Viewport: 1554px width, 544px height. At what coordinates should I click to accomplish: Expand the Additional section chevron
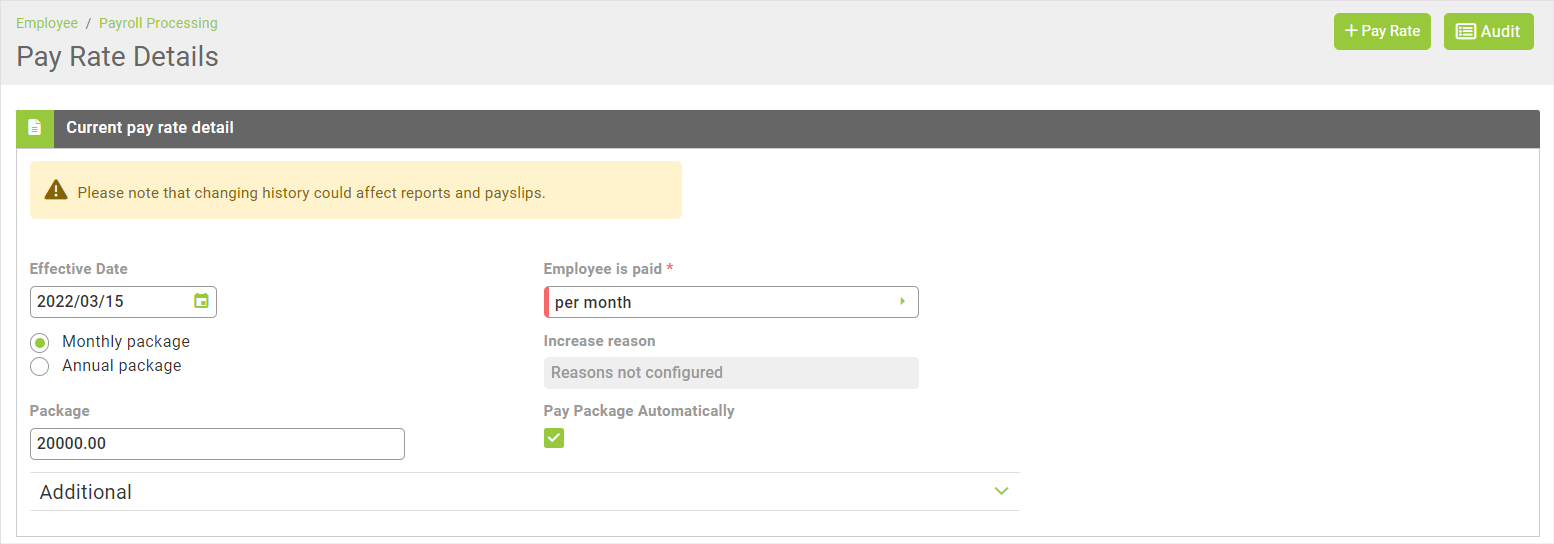[1001, 491]
